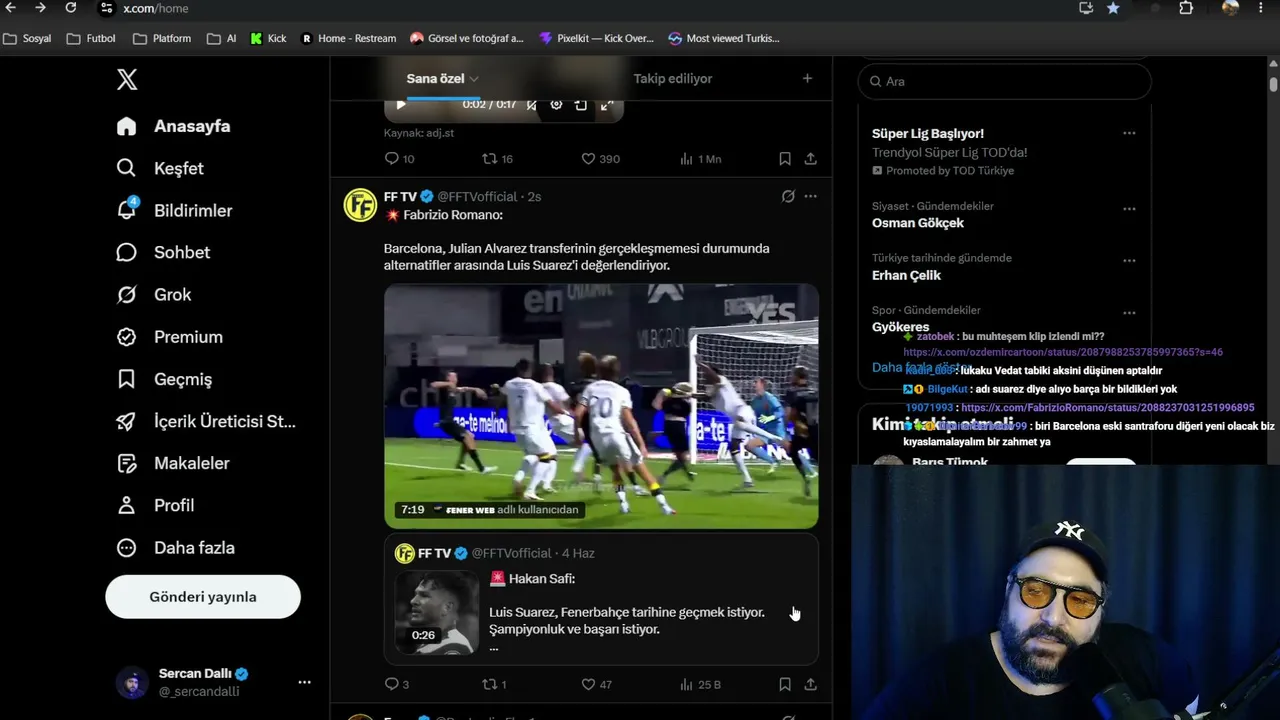This screenshot has width=1280, height=720.
Task: Open Bildirimler notifications bell
Action: tap(174, 211)
